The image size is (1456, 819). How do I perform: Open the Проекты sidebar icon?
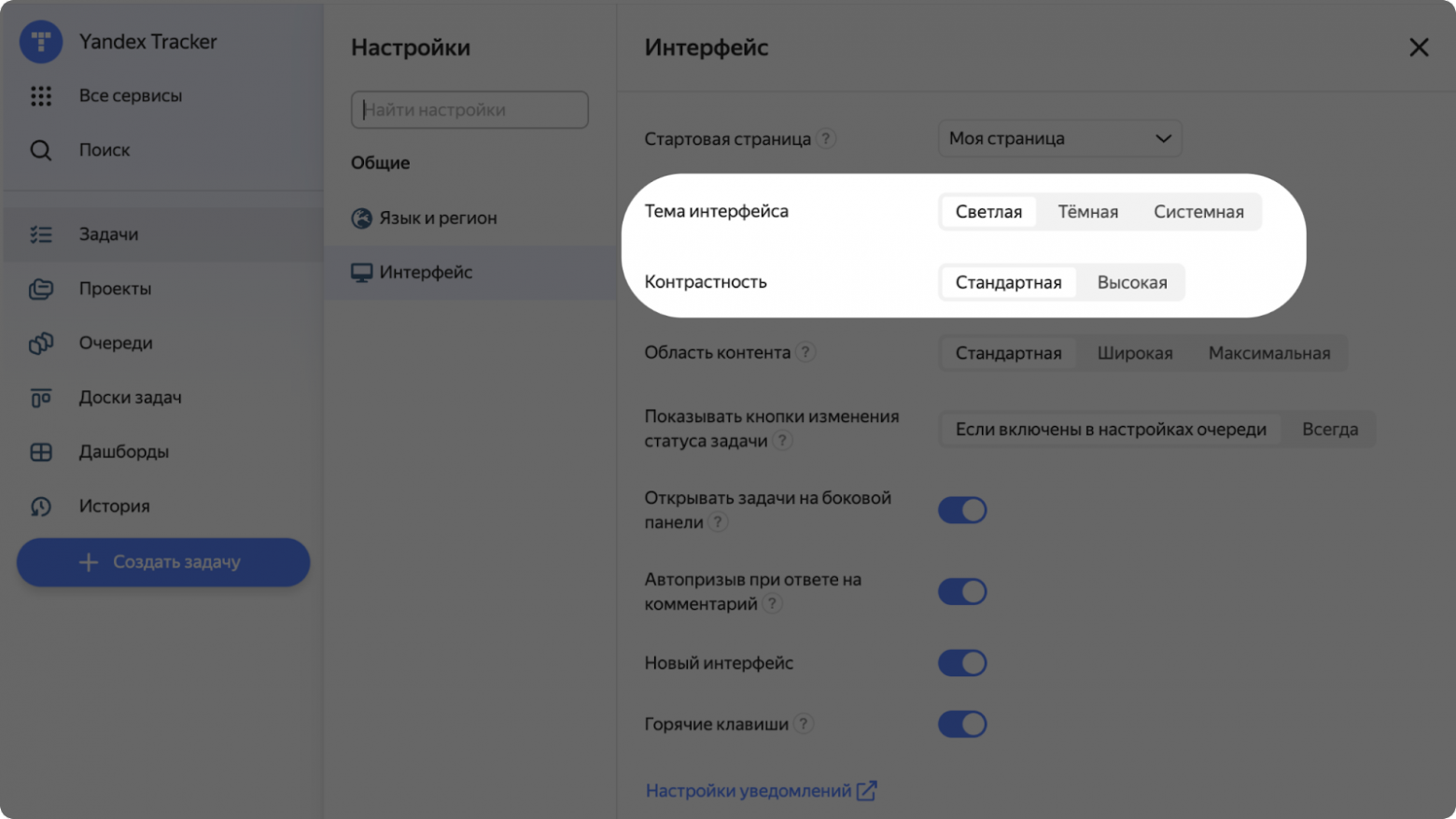point(41,289)
